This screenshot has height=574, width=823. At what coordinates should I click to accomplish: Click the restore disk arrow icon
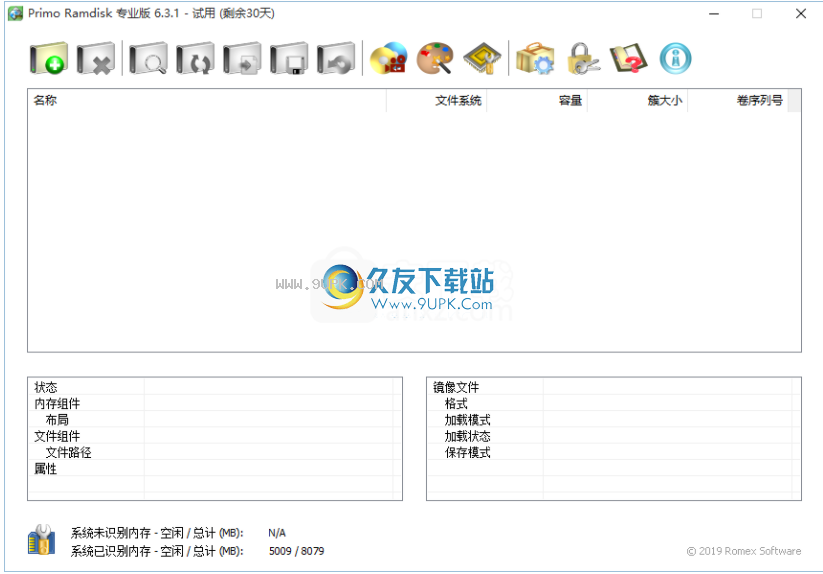336,58
